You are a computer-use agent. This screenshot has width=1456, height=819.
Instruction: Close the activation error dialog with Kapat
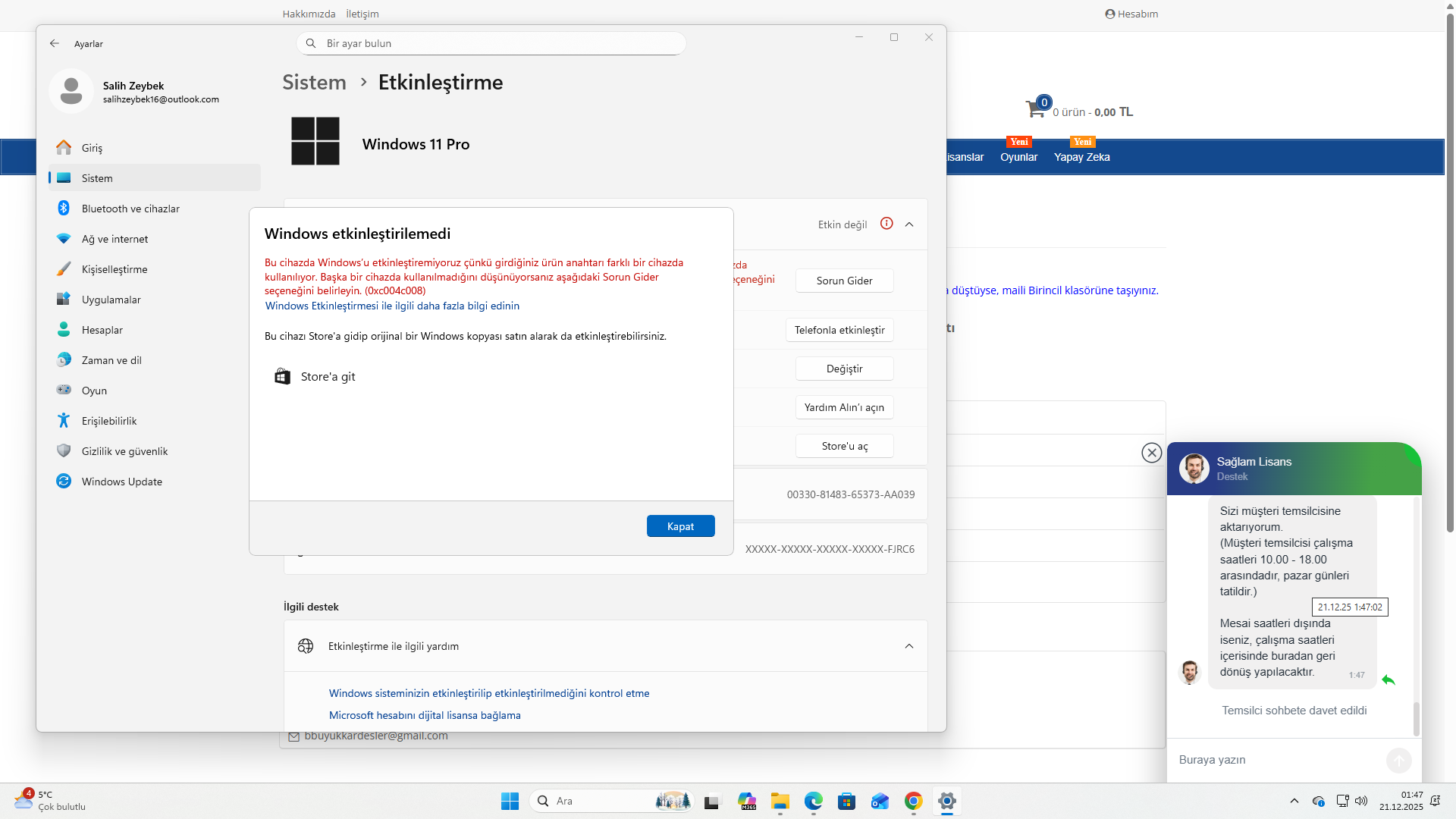point(680,526)
